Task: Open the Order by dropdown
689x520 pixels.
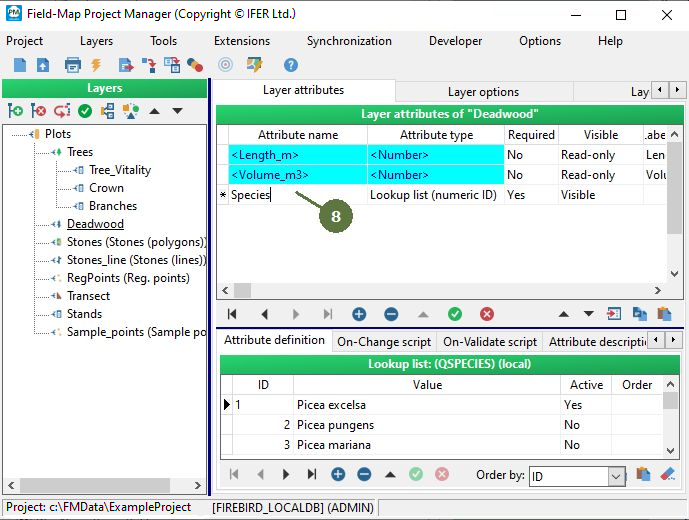Action: pos(616,477)
